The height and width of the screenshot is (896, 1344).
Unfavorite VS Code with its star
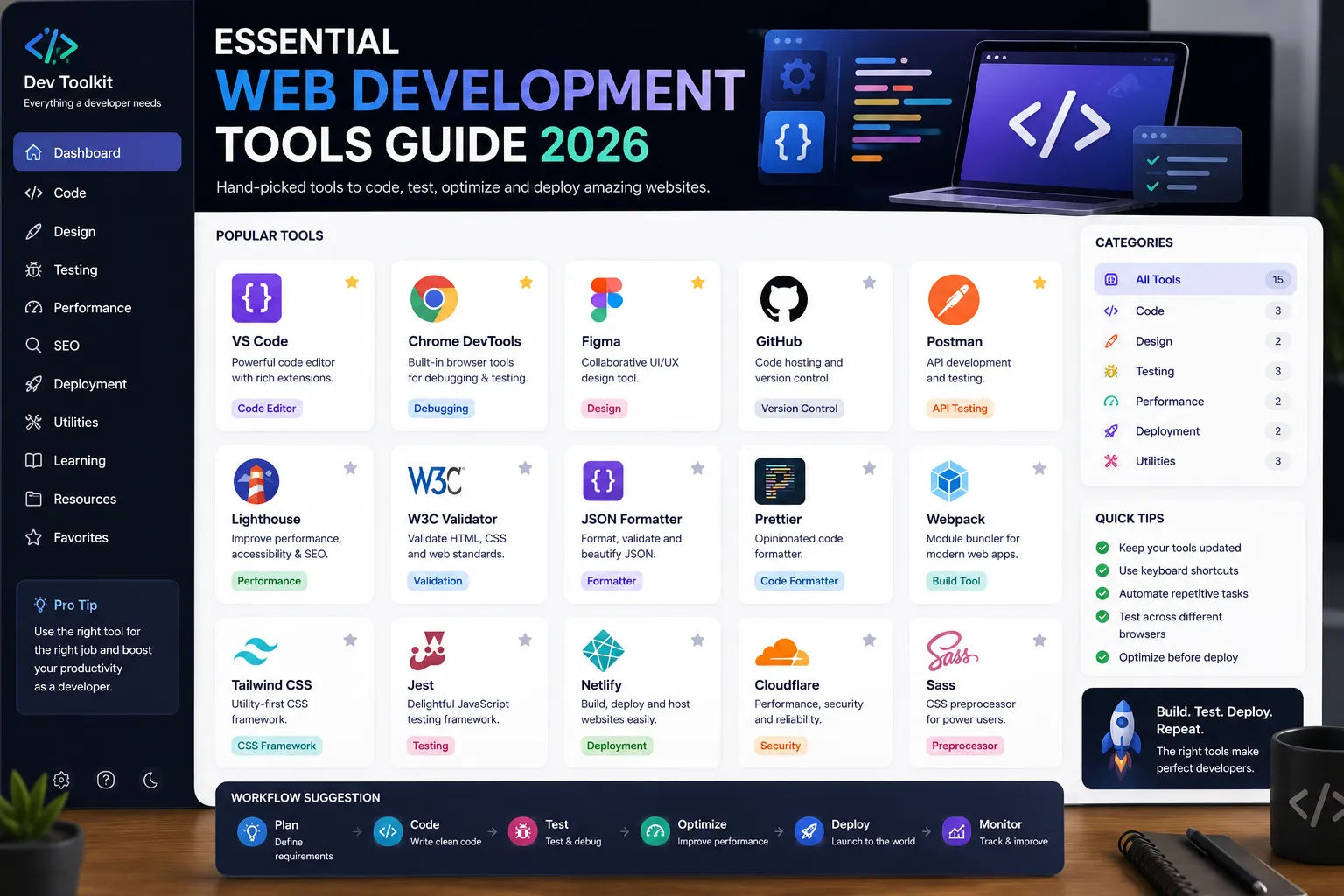click(352, 282)
